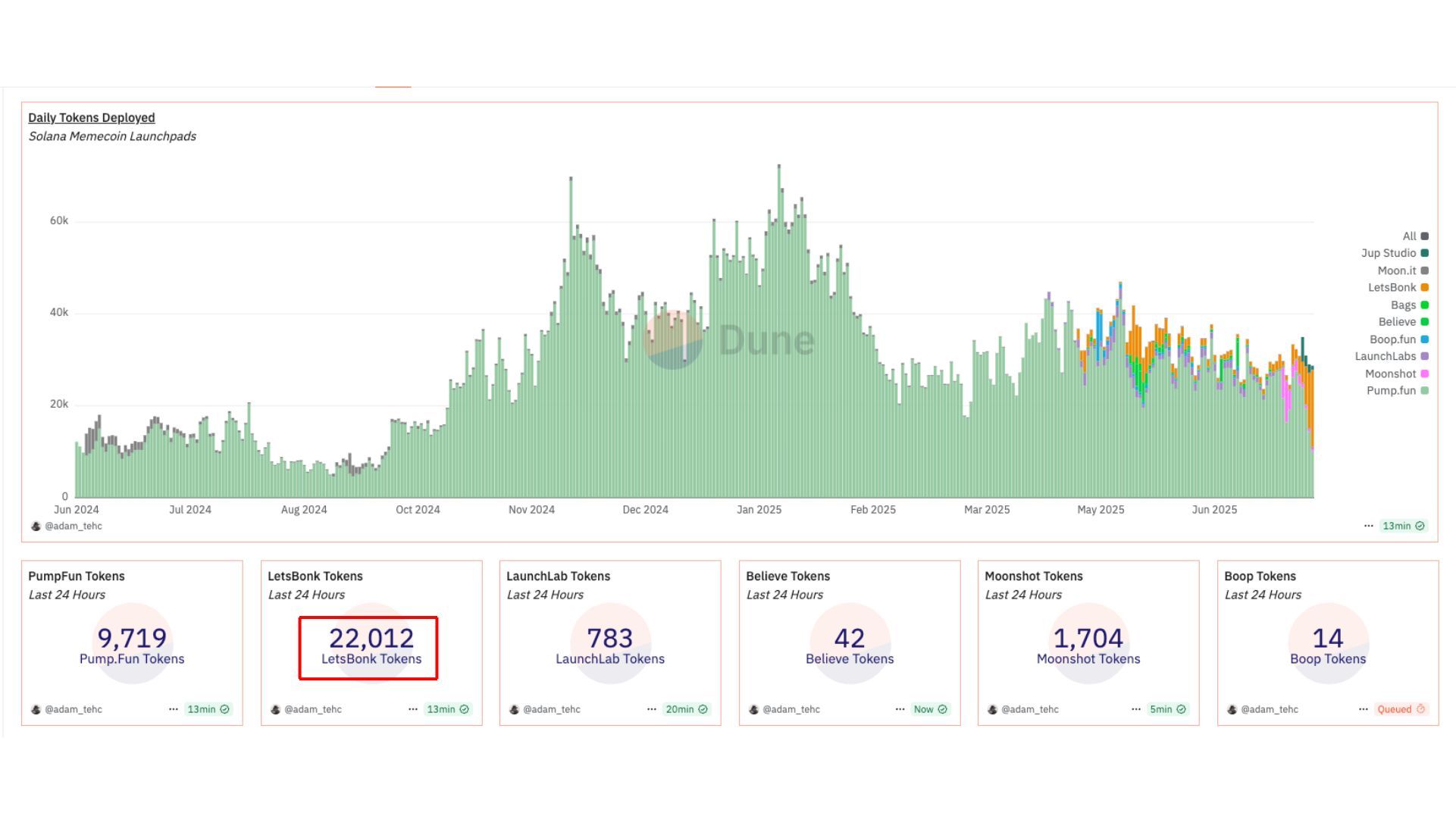Click author avatar on the Moonshot Tokens card
The width and height of the screenshot is (1456, 819).
click(992, 709)
